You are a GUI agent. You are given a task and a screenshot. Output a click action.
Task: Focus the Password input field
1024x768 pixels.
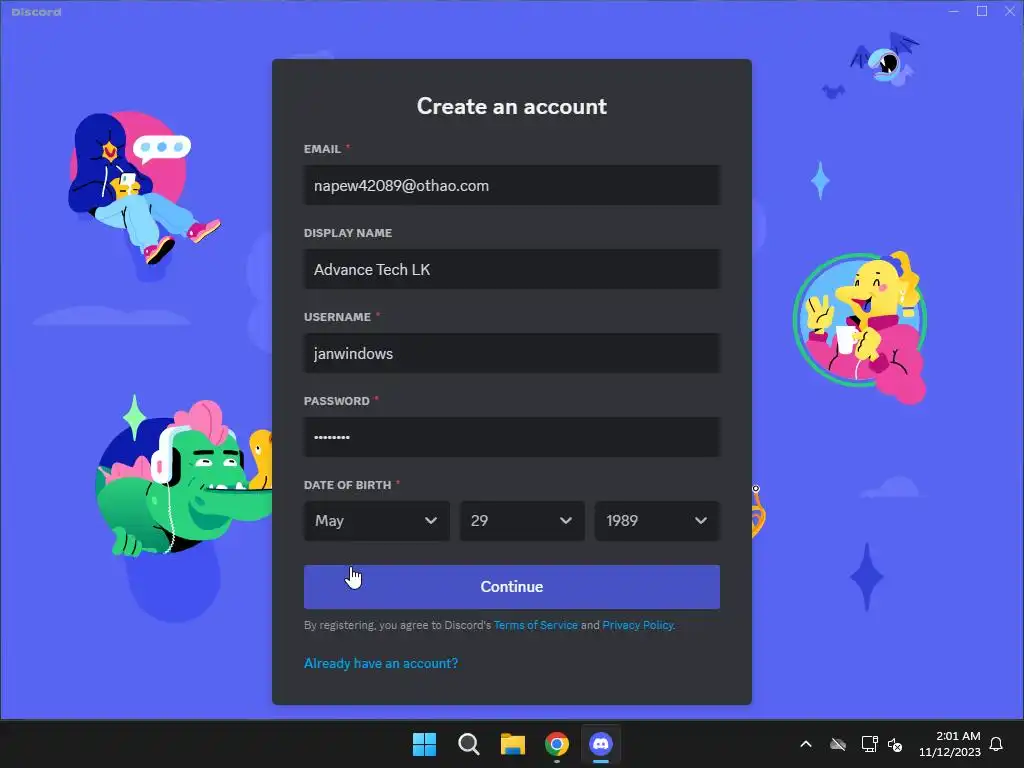(x=511, y=437)
